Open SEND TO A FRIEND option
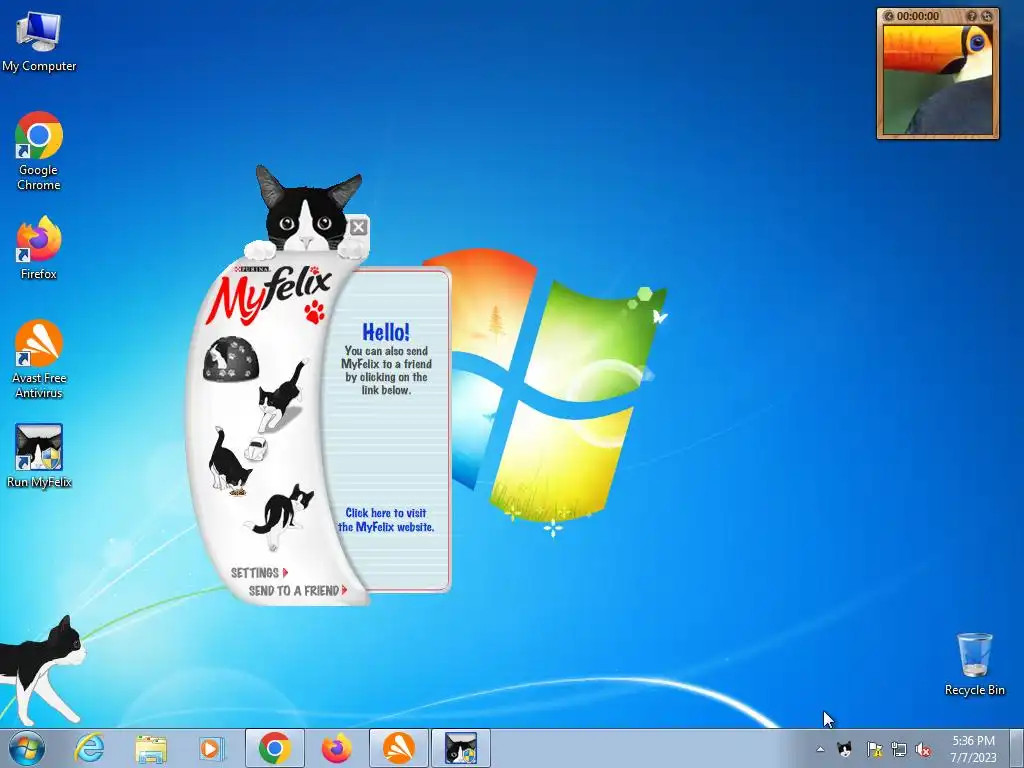Screen dimensions: 1024x768 (297, 590)
